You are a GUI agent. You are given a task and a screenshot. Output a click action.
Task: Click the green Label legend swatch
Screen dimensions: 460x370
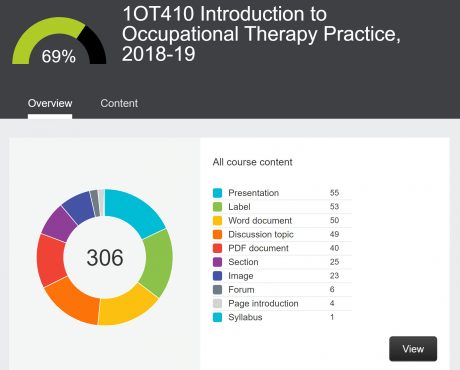(217, 207)
